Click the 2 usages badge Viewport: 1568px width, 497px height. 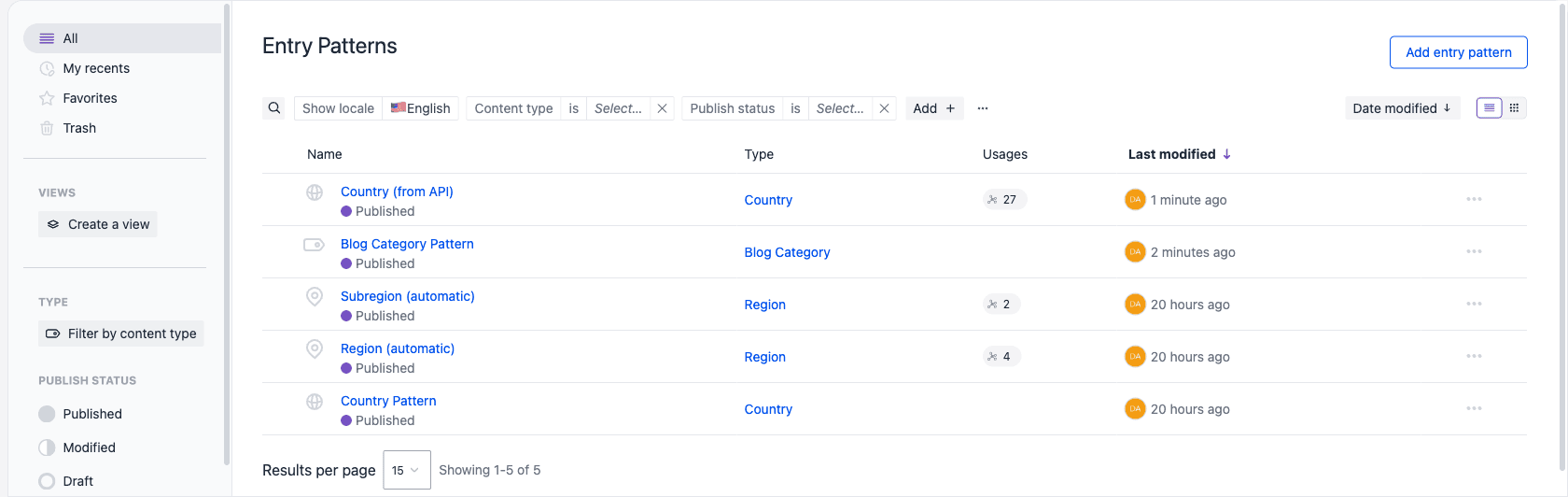tap(1001, 304)
